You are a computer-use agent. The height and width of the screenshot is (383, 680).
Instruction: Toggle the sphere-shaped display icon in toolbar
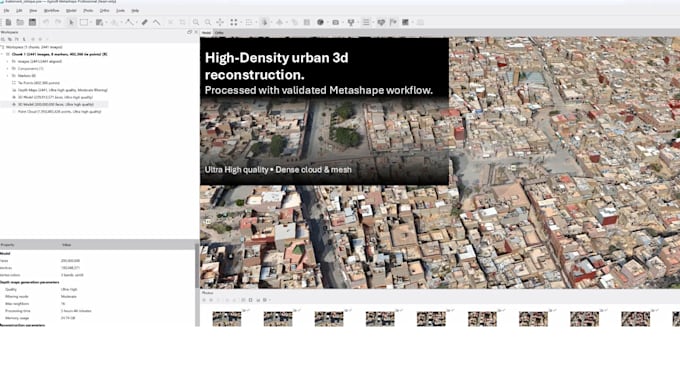coord(320,22)
